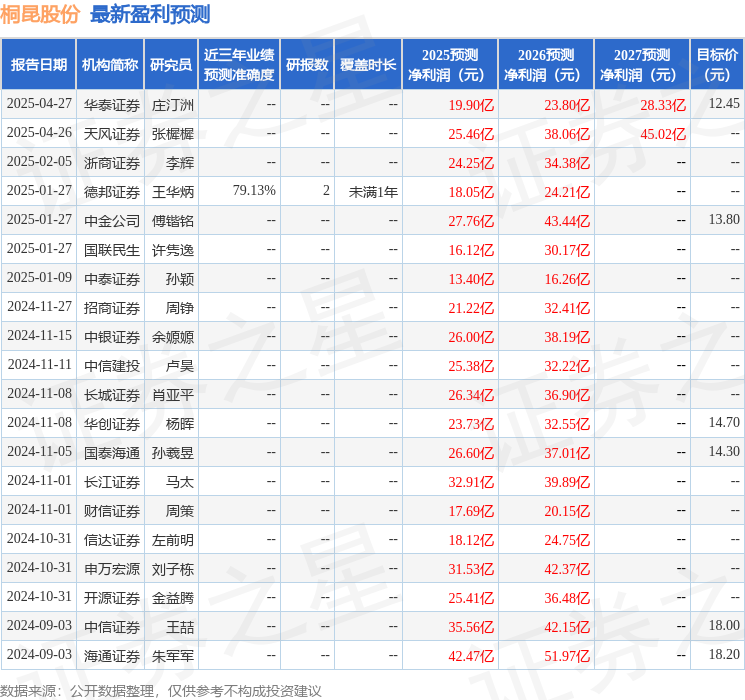Click the 近三年业绩预测准确度 column header
The width and height of the screenshot is (745, 700).
pyautogui.click(x=239, y=65)
